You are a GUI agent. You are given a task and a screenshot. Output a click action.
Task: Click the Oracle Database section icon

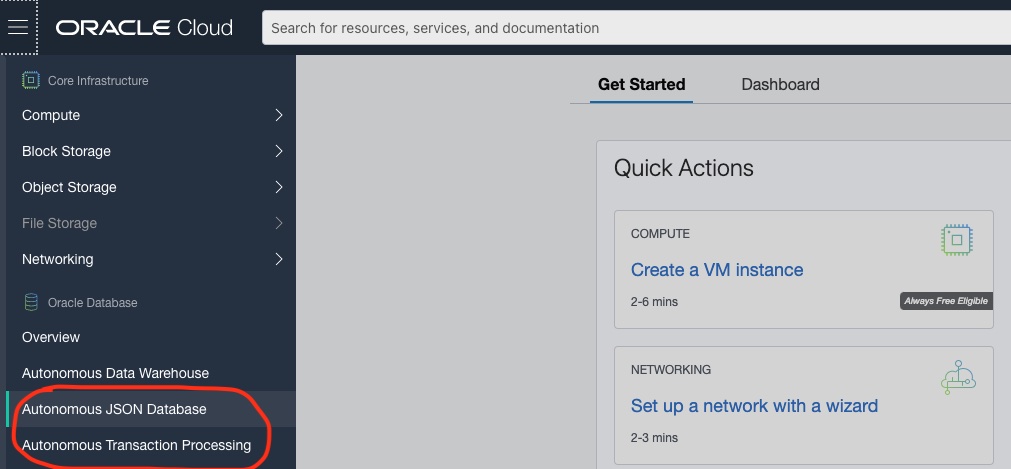point(31,302)
